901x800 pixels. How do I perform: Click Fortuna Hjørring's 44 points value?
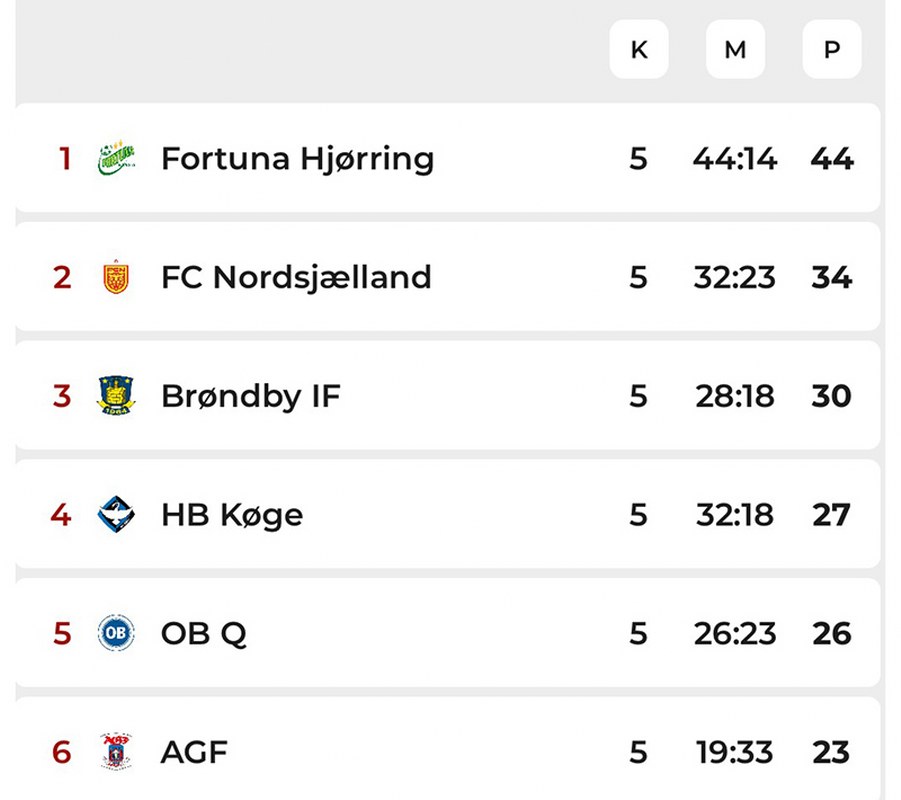pos(831,158)
